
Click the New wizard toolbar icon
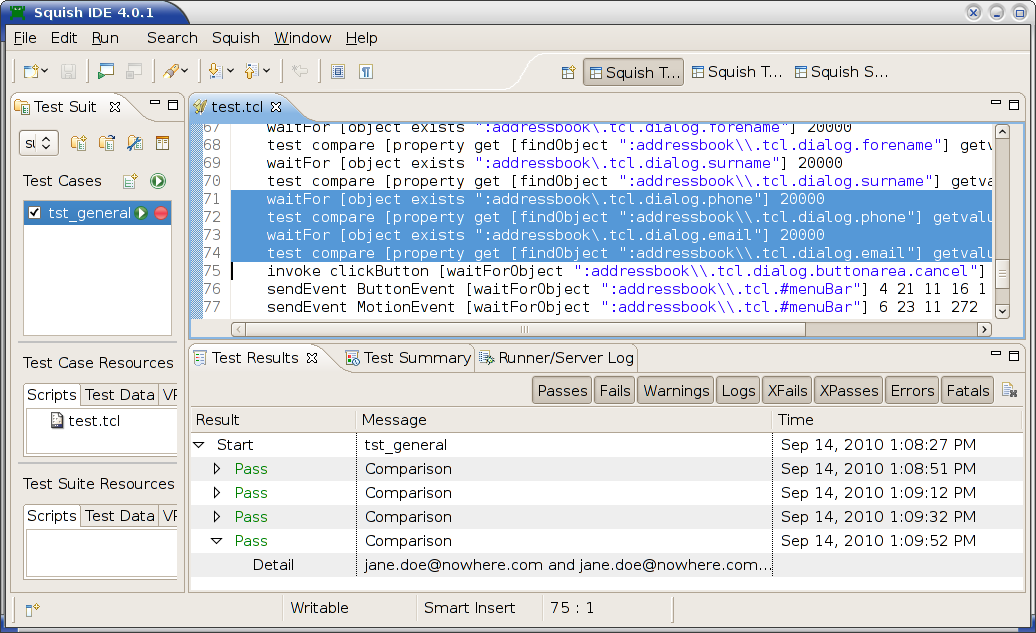coord(31,72)
